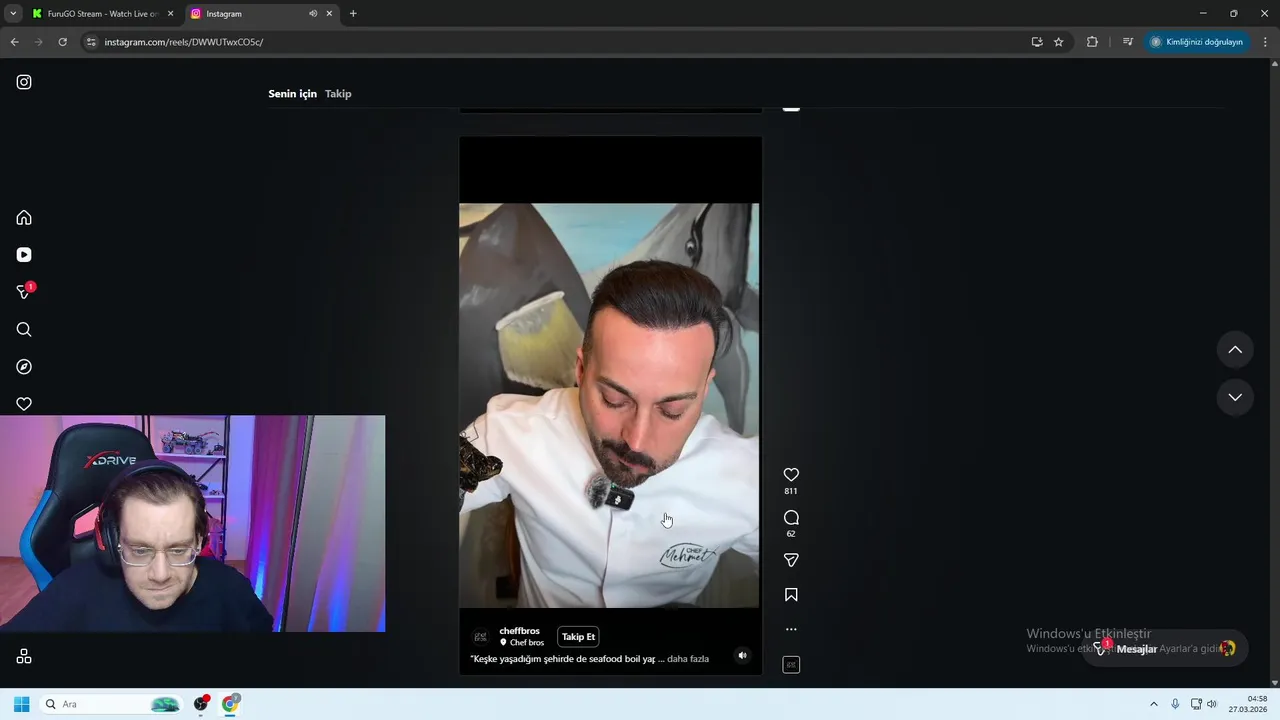
Task: Close the Instagram browser tab
Action: tap(329, 14)
